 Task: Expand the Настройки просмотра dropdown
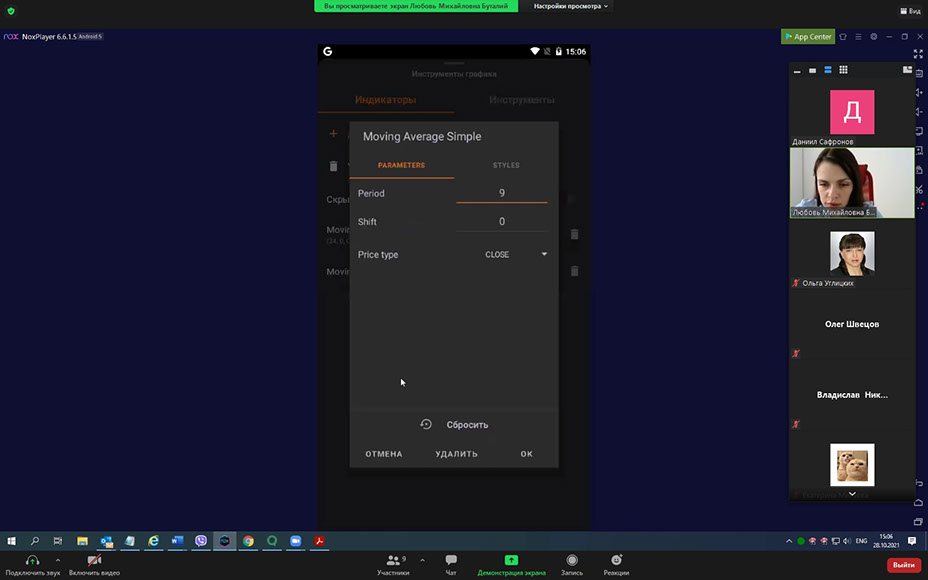[571, 6]
